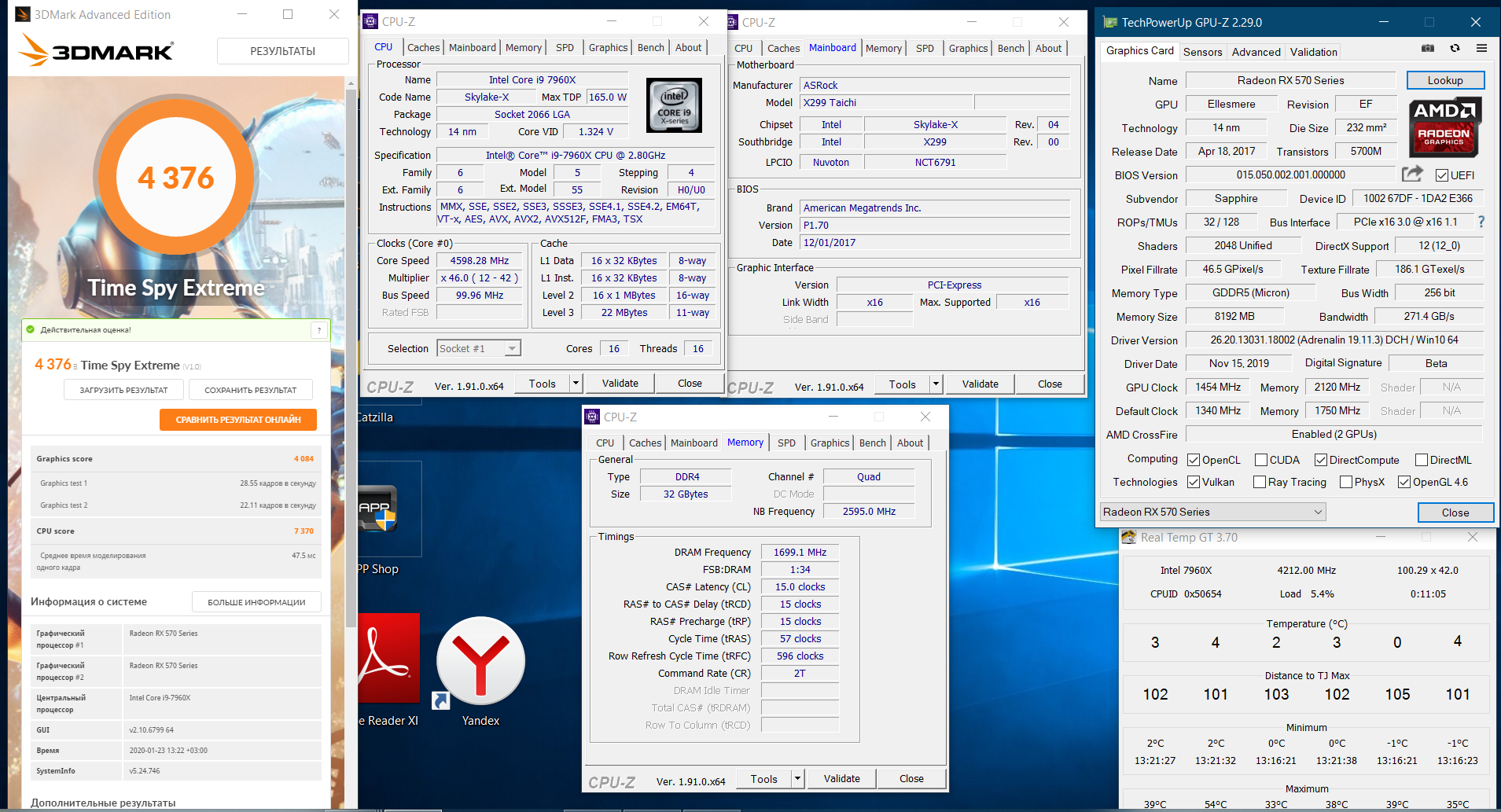Open the Radeon RX 570 Series GPU dropdown
This screenshot has height=812, width=1501.
tap(1212, 512)
